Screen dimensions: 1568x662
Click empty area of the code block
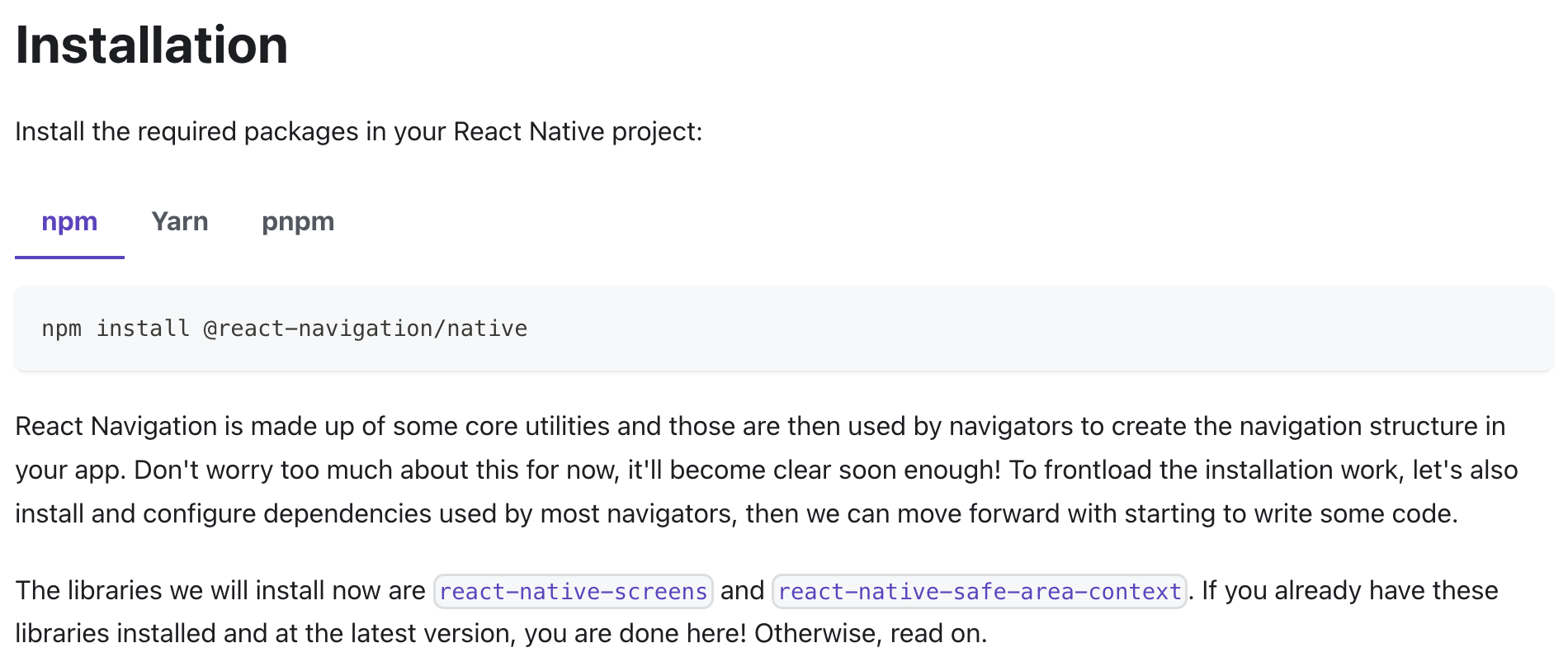click(1032, 329)
